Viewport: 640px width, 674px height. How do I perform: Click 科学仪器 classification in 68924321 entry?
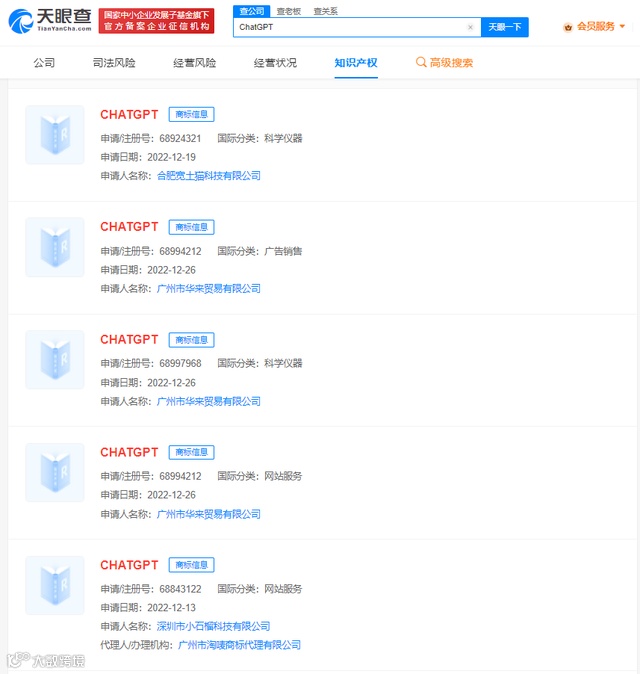(x=283, y=138)
